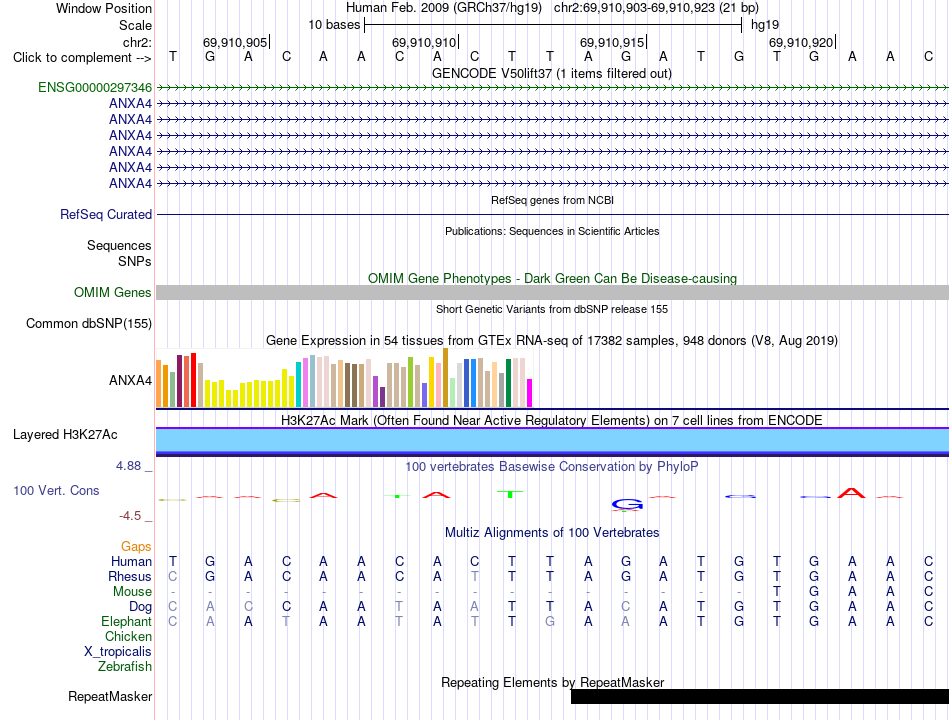Viewport: 950px width, 720px height.
Task: Click the ENSG00000297346 gene track label
Action: click(95, 87)
